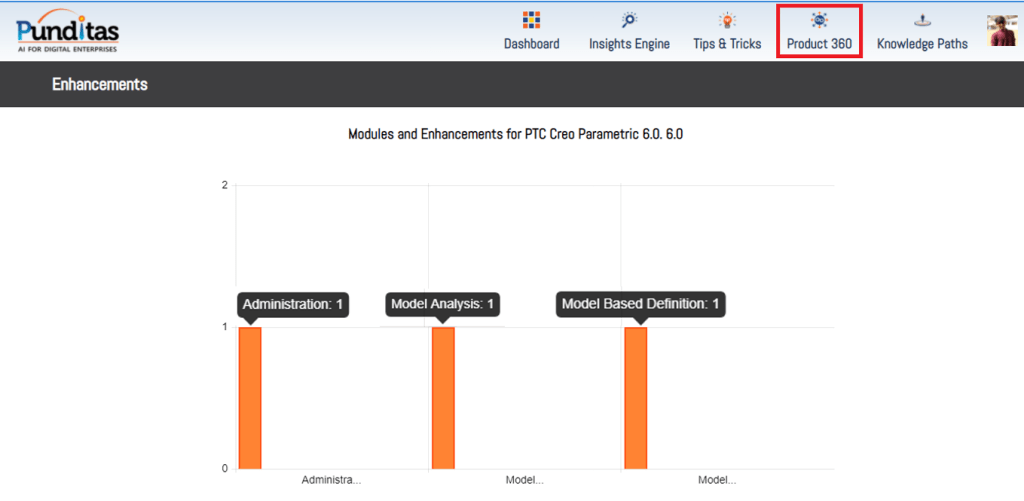Click the 'Administra...' x-axis label
This screenshot has width=1024, height=501.
click(331, 480)
